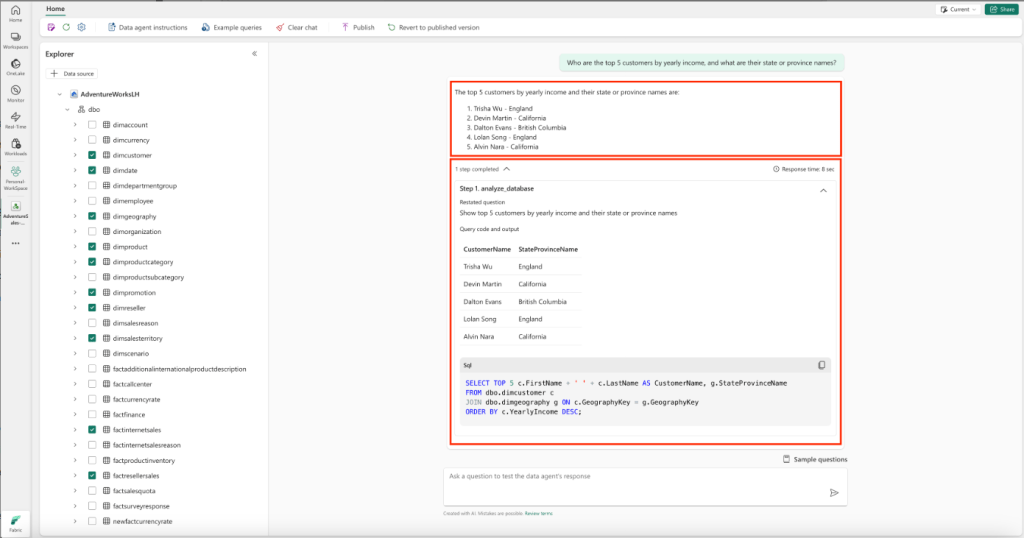Collapse the AdventureWorksLH data source

(x=60, y=93)
